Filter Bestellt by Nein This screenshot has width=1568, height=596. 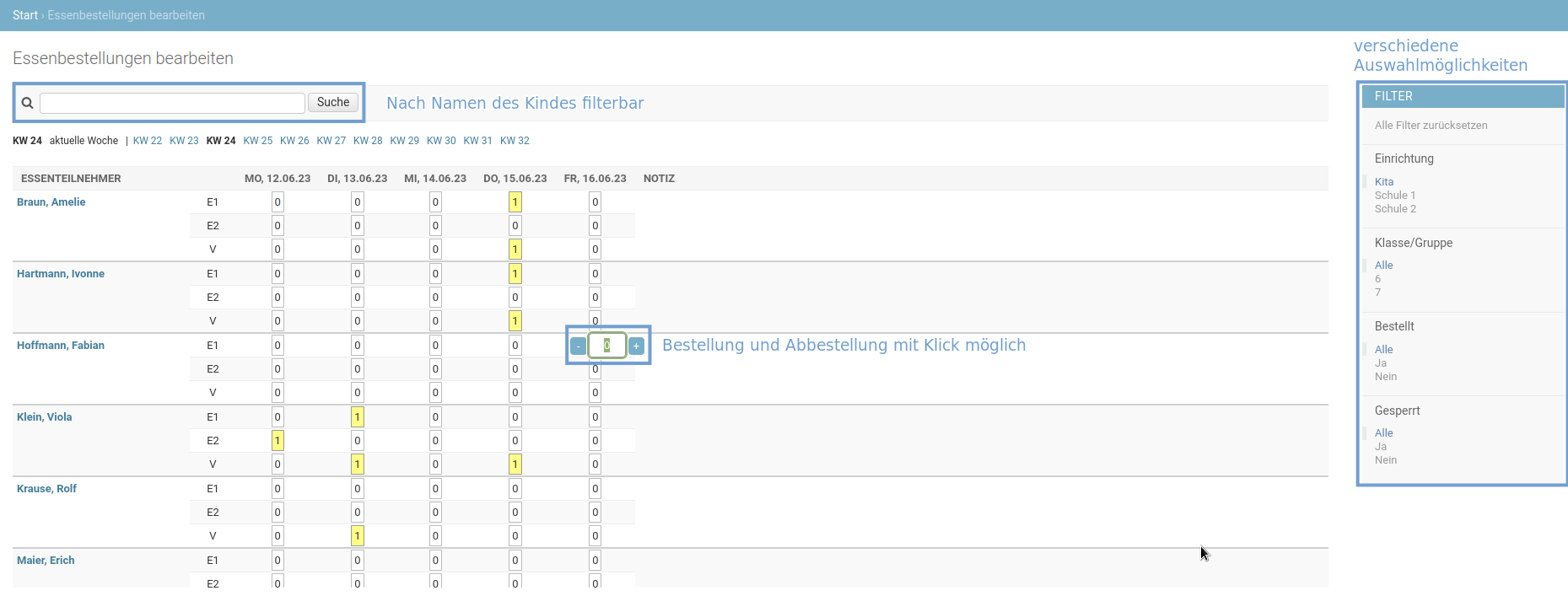[1386, 377]
